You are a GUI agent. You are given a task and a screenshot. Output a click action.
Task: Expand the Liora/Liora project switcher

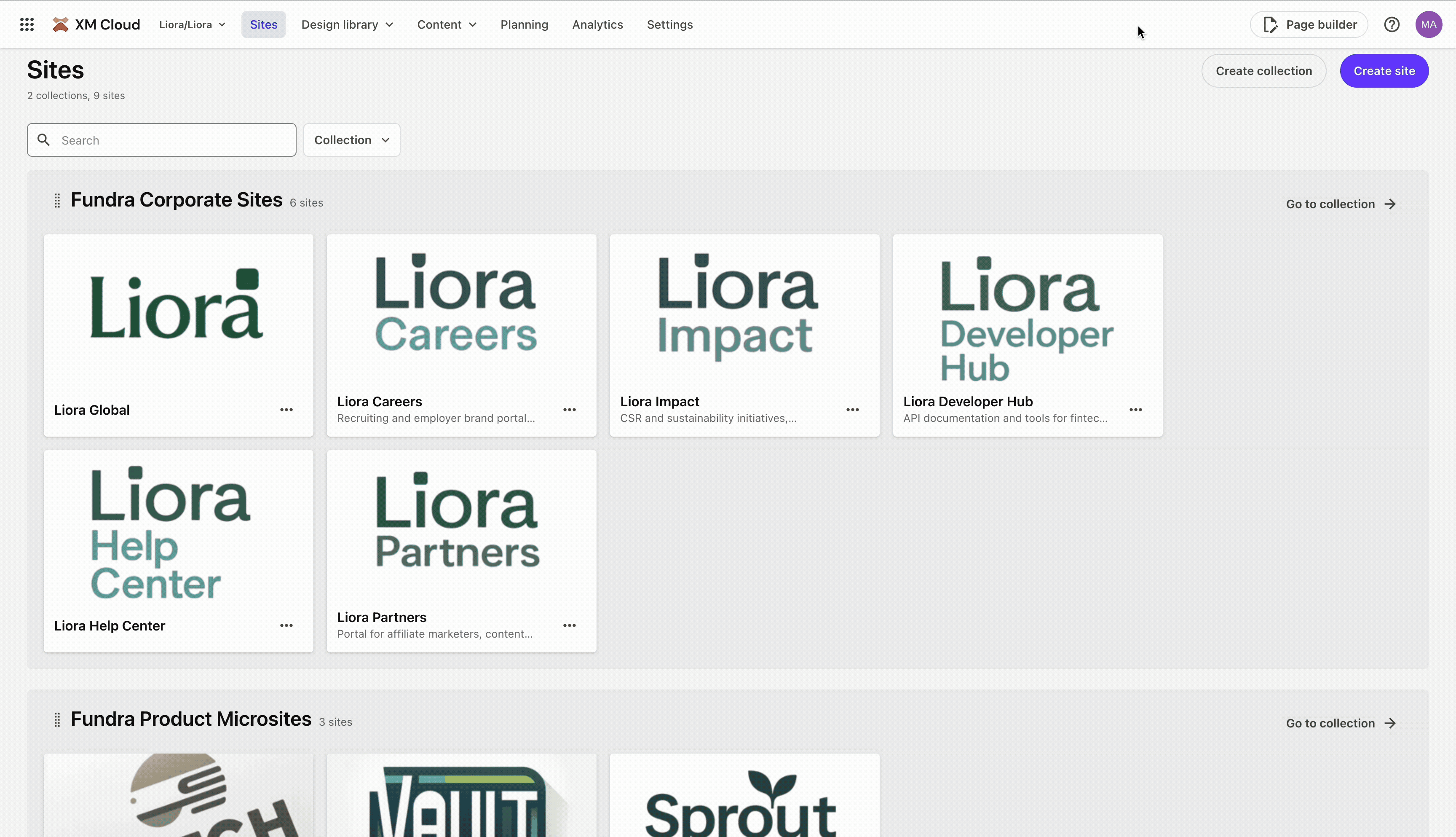(193, 24)
